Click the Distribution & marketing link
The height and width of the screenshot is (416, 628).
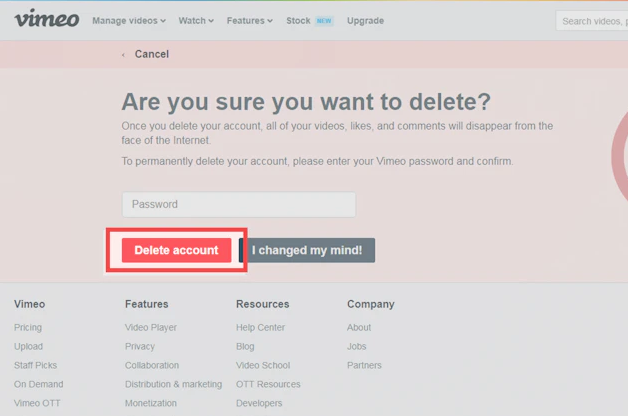point(173,384)
